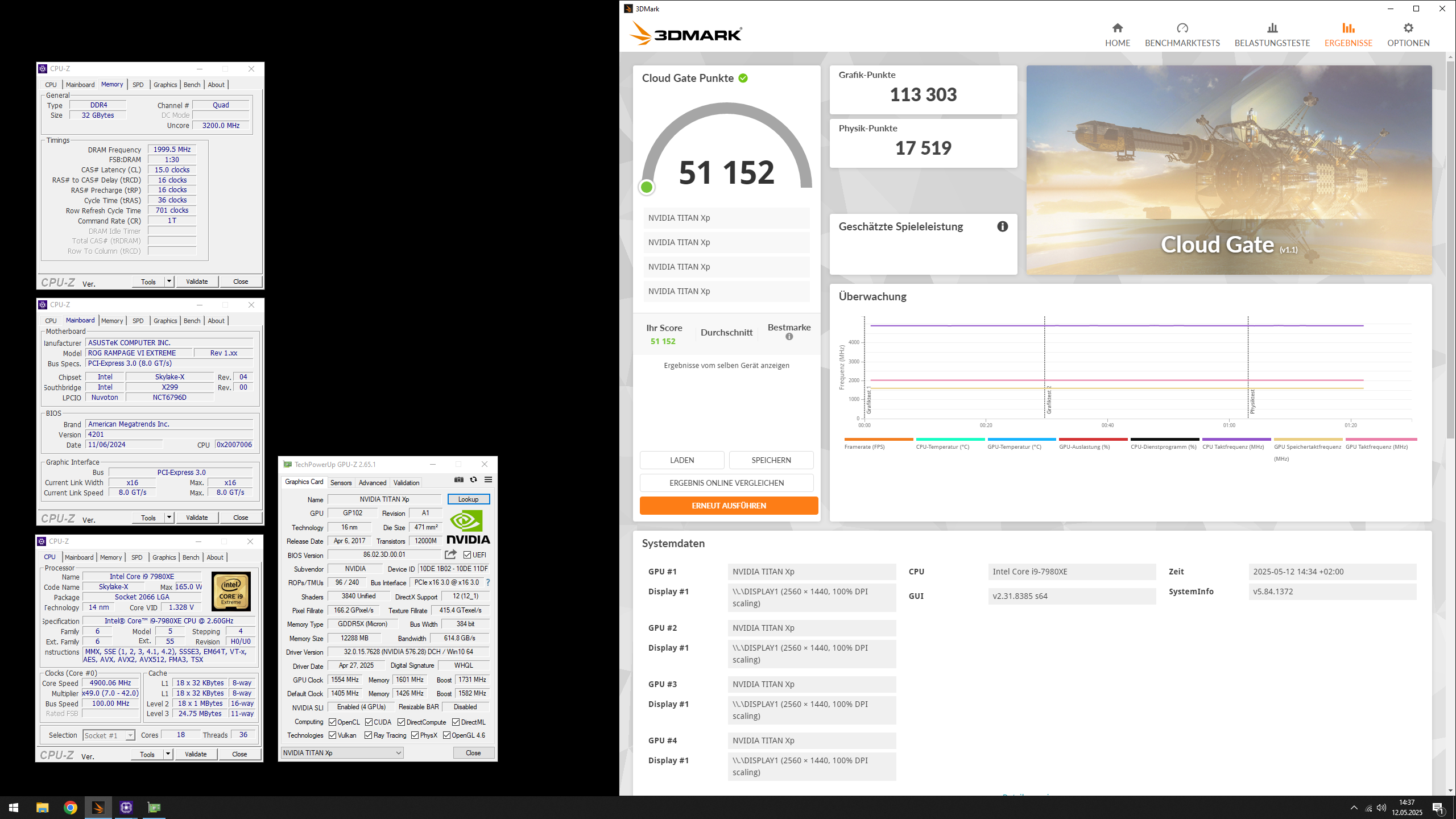Switch to Sensors tab in GPU-Z

[341, 483]
